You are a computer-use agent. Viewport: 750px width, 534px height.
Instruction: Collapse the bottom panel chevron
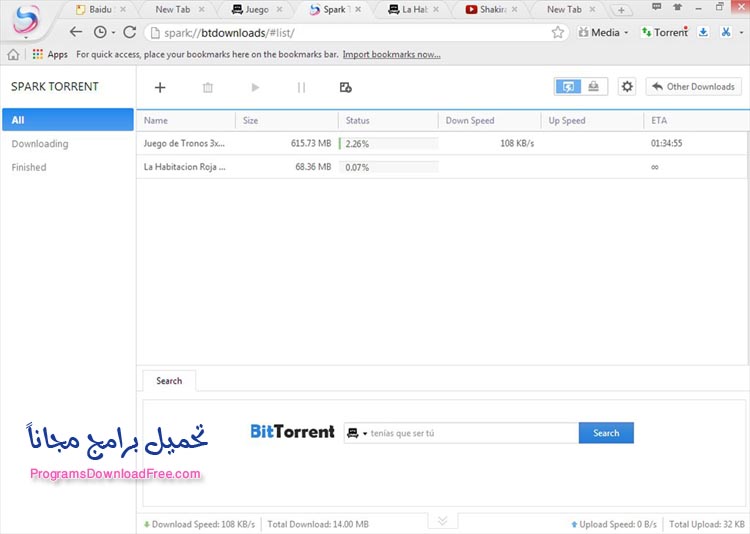(442, 520)
